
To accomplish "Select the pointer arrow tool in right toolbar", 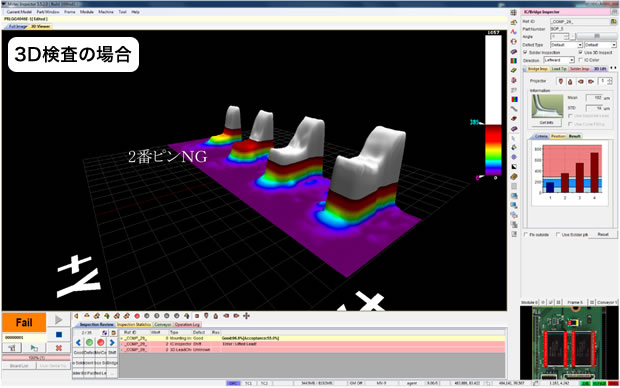I will click(514, 138).
